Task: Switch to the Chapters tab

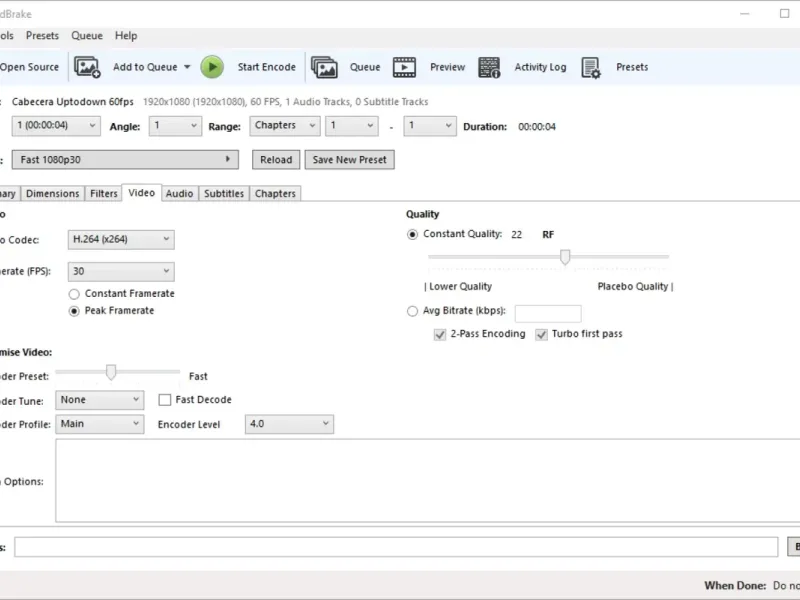Action: [x=276, y=194]
